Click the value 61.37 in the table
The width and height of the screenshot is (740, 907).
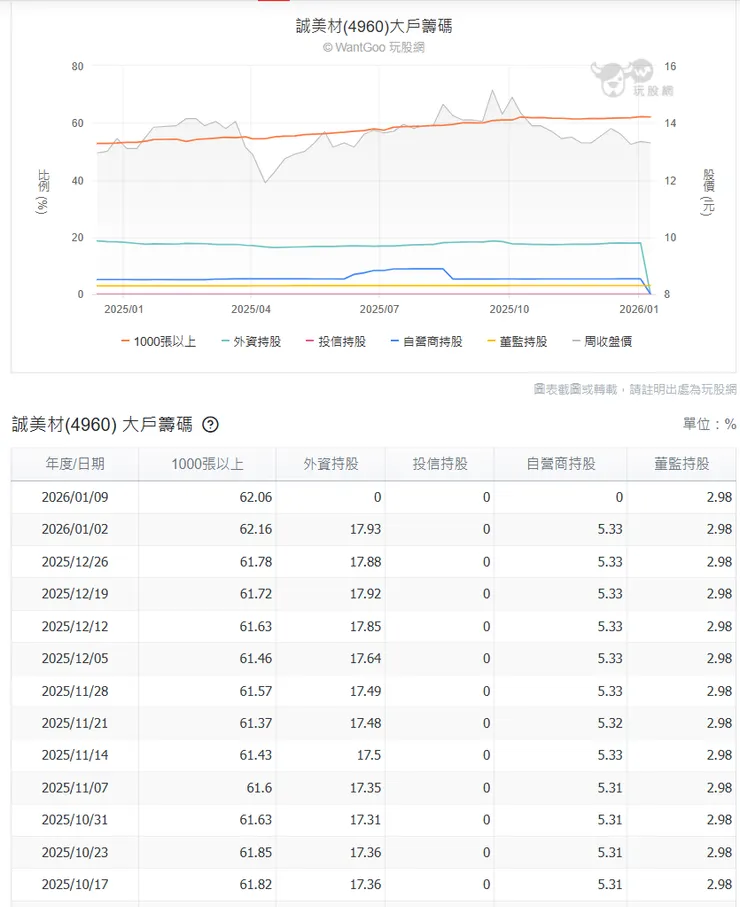(256, 723)
